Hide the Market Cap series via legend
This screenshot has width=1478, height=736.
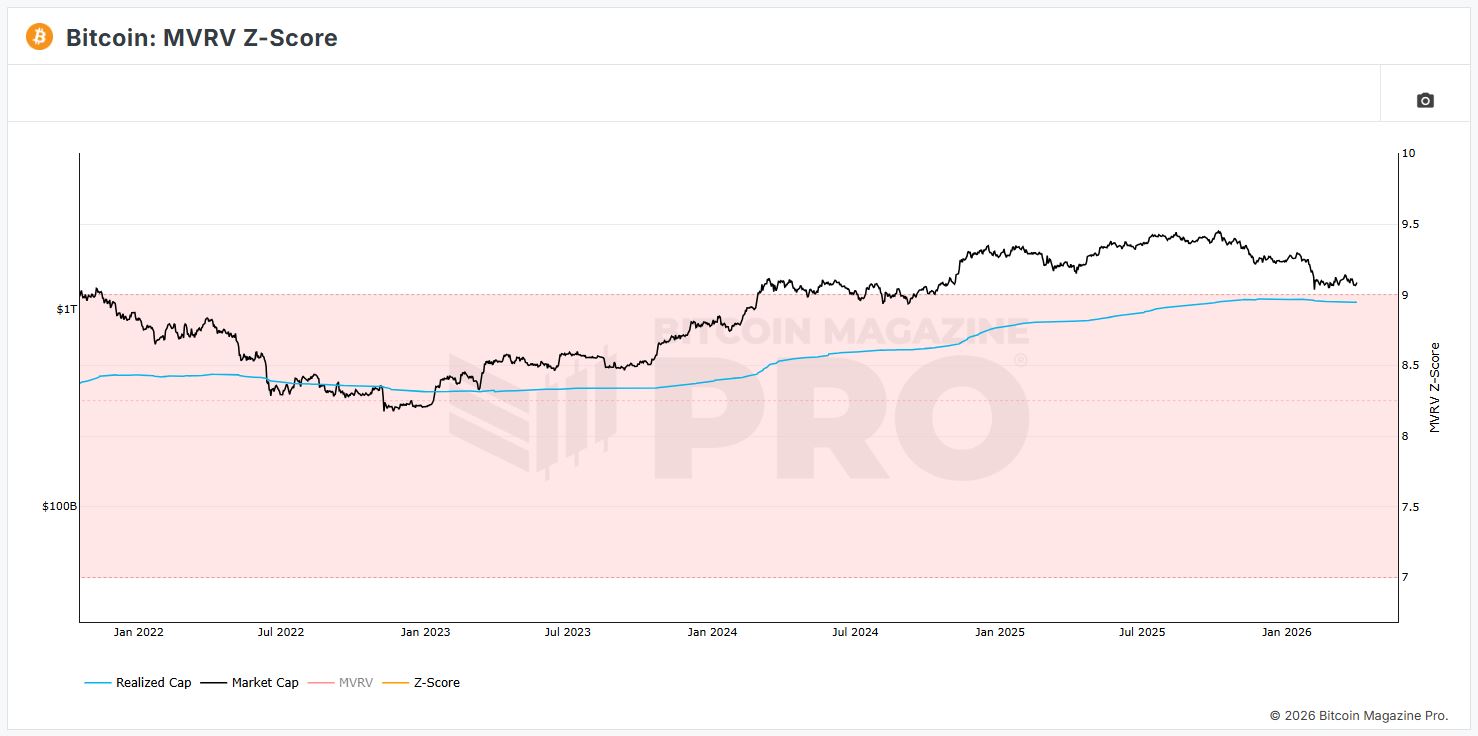(x=265, y=683)
